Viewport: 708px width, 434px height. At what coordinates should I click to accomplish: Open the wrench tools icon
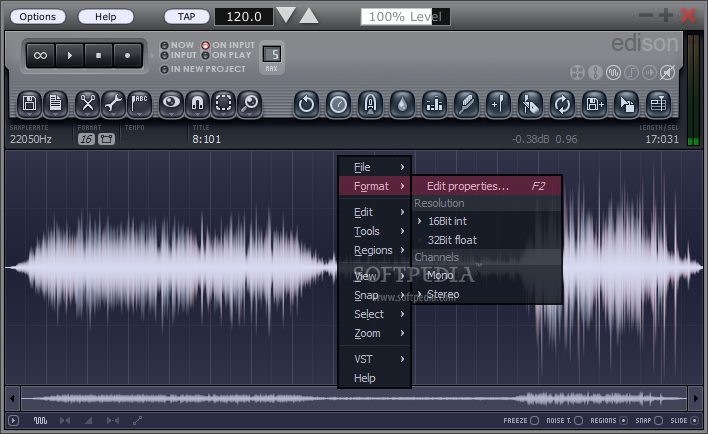click(113, 104)
